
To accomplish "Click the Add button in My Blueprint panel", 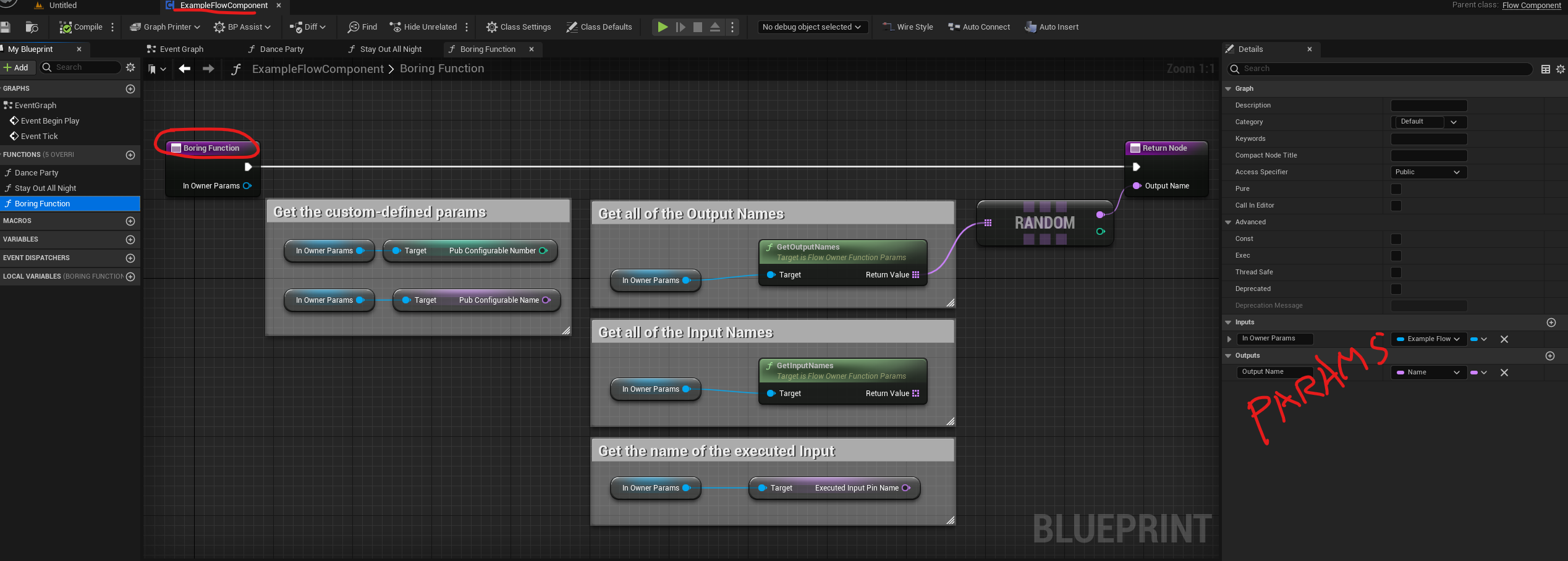I will [18, 67].
